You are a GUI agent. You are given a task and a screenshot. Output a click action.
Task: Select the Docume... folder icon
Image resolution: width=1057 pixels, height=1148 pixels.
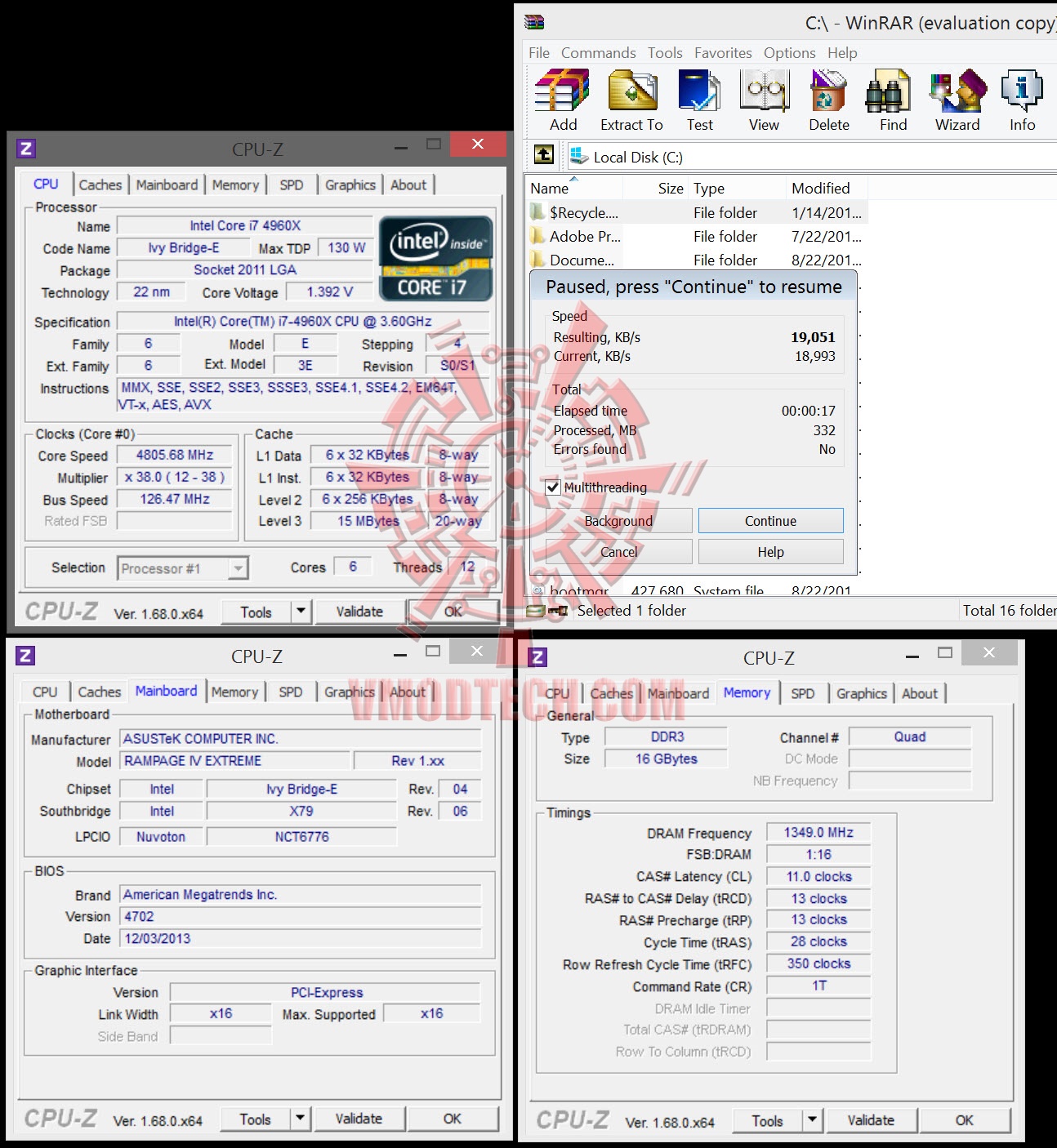tap(537, 260)
